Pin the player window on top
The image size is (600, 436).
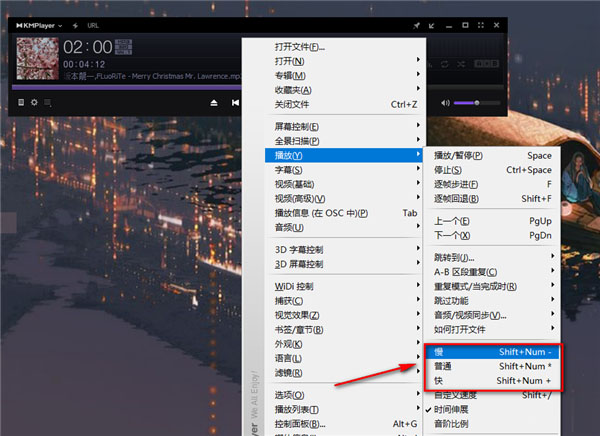(416, 26)
